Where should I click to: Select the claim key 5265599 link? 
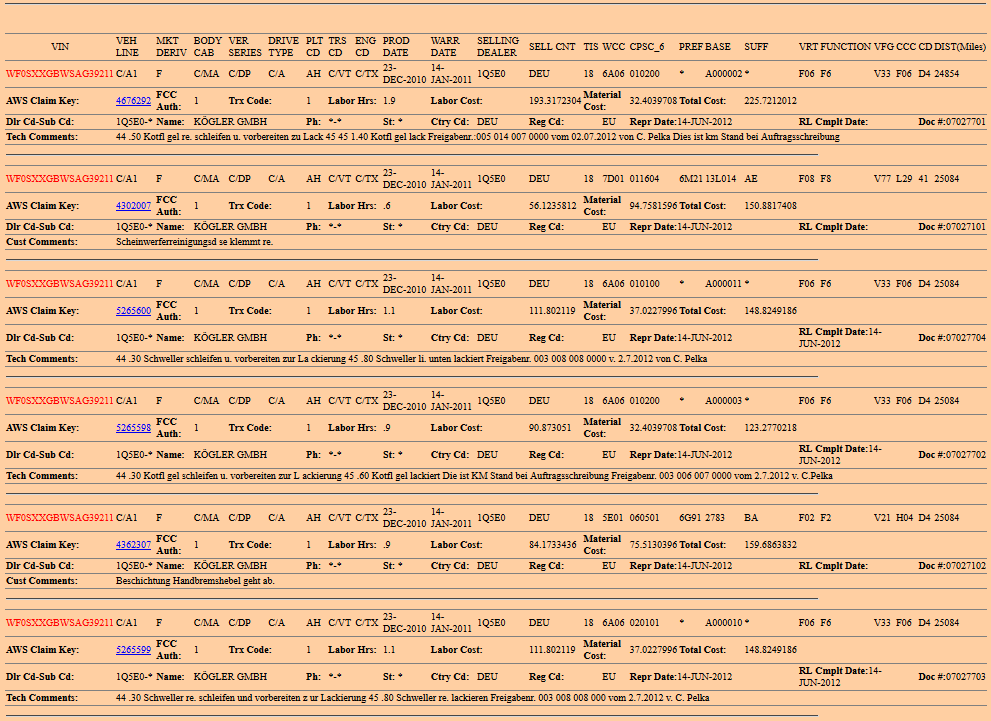click(133, 650)
